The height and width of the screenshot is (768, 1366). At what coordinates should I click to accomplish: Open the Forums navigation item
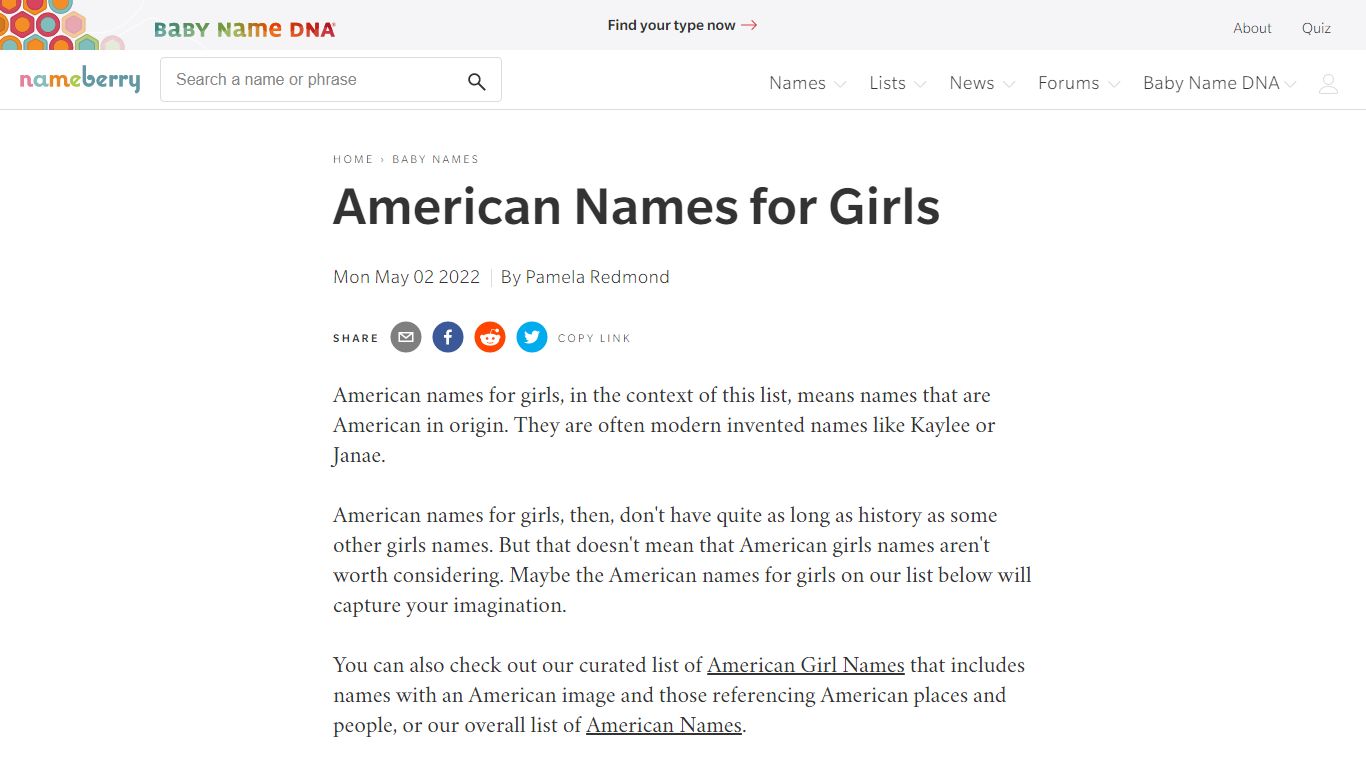1068,83
